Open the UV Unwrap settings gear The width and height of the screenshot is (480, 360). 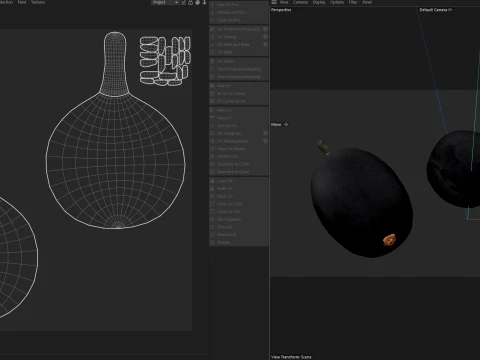tap(265, 37)
